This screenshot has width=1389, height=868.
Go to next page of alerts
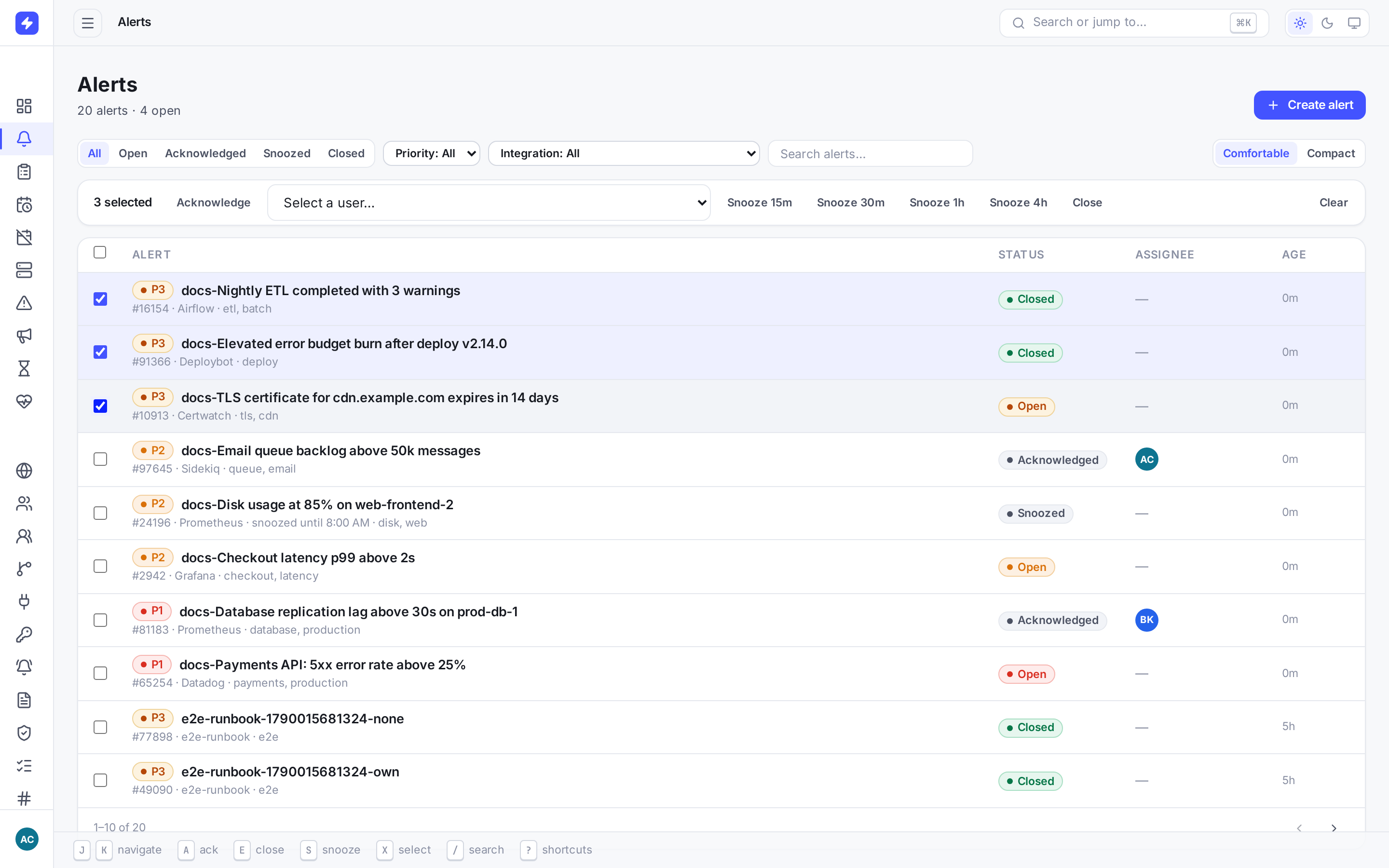click(x=1334, y=828)
